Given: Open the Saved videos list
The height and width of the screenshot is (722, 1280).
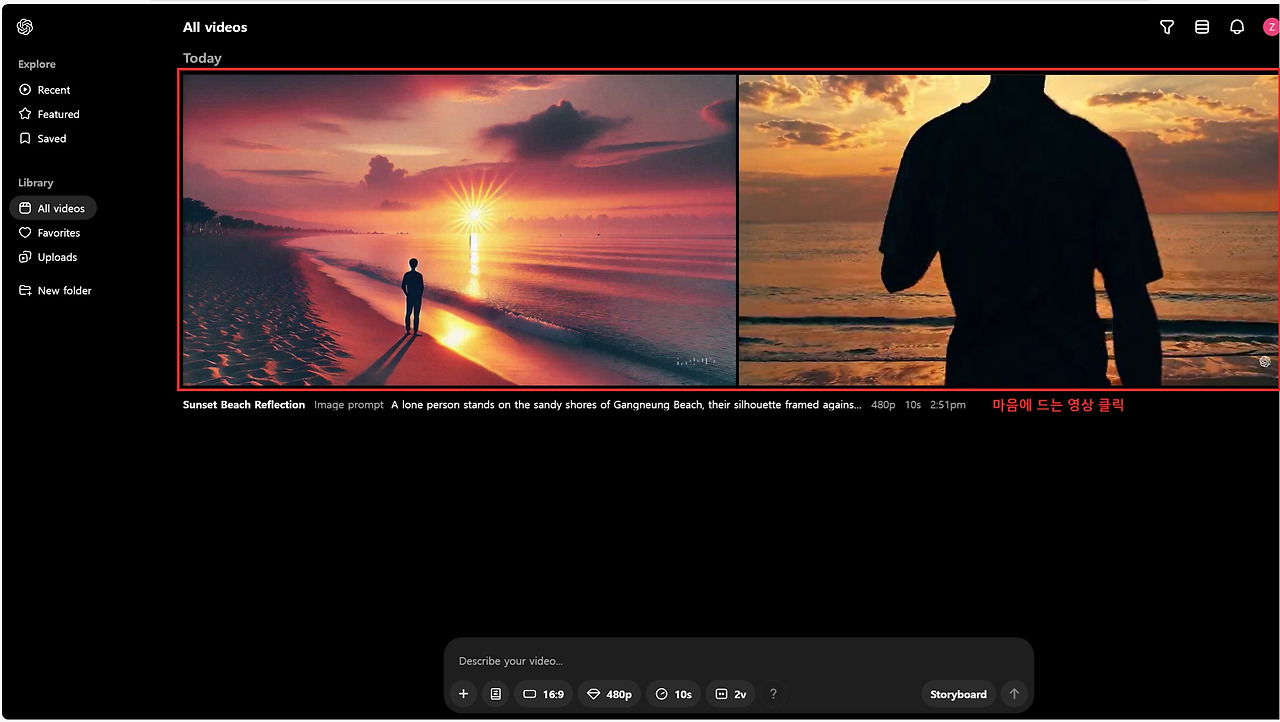Looking at the screenshot, I should [43, 139].
